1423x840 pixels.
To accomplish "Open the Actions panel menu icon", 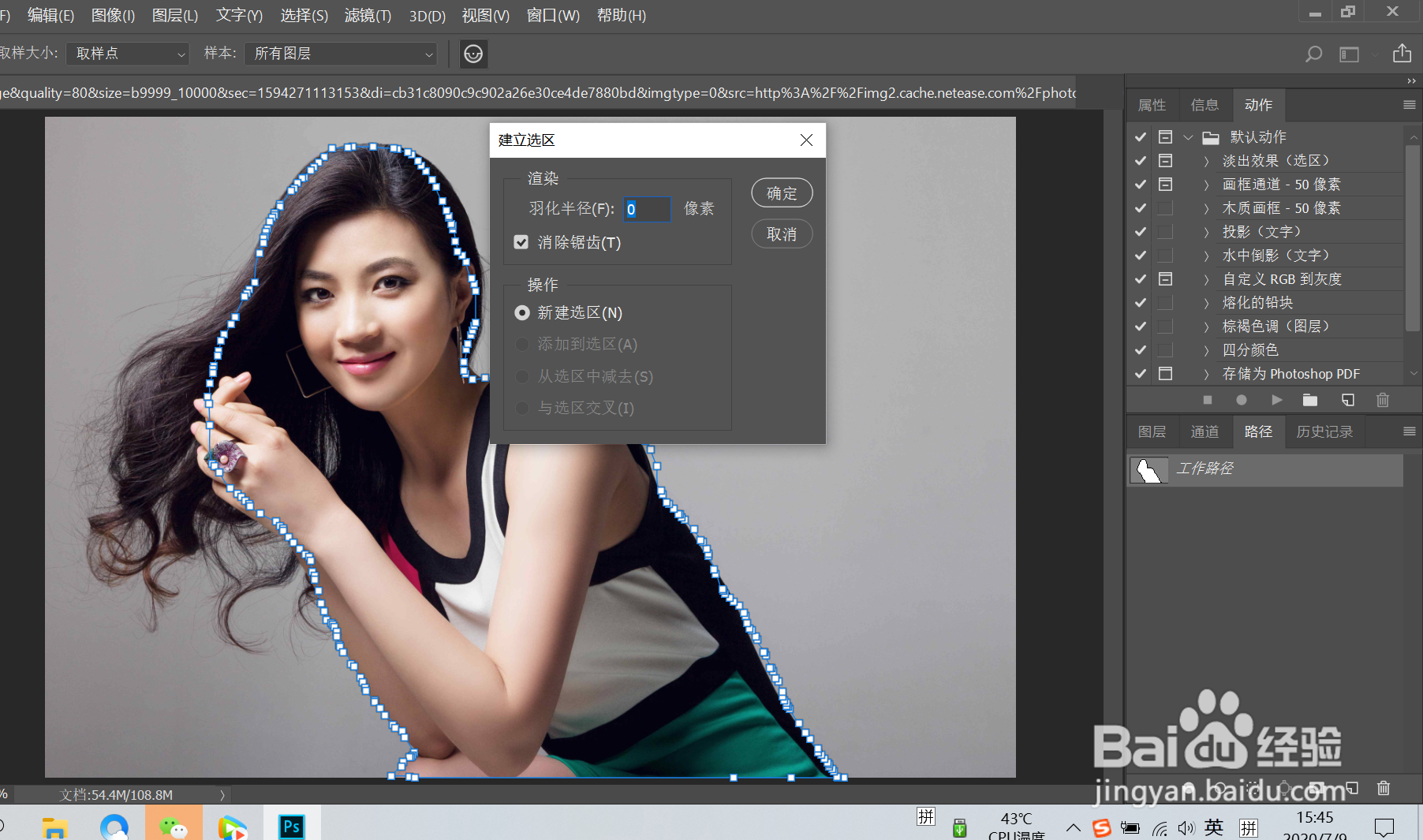I will point(1410,105).
